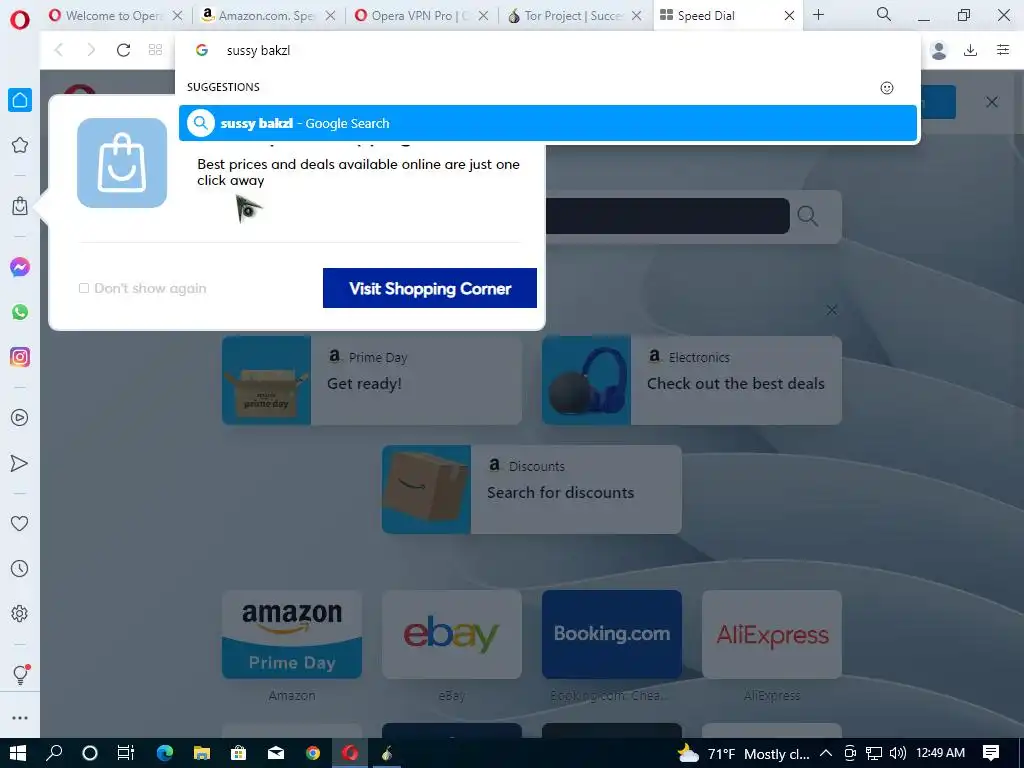Close the Amazon.com tab
The image size is (1024, 768).
(330, 16)
